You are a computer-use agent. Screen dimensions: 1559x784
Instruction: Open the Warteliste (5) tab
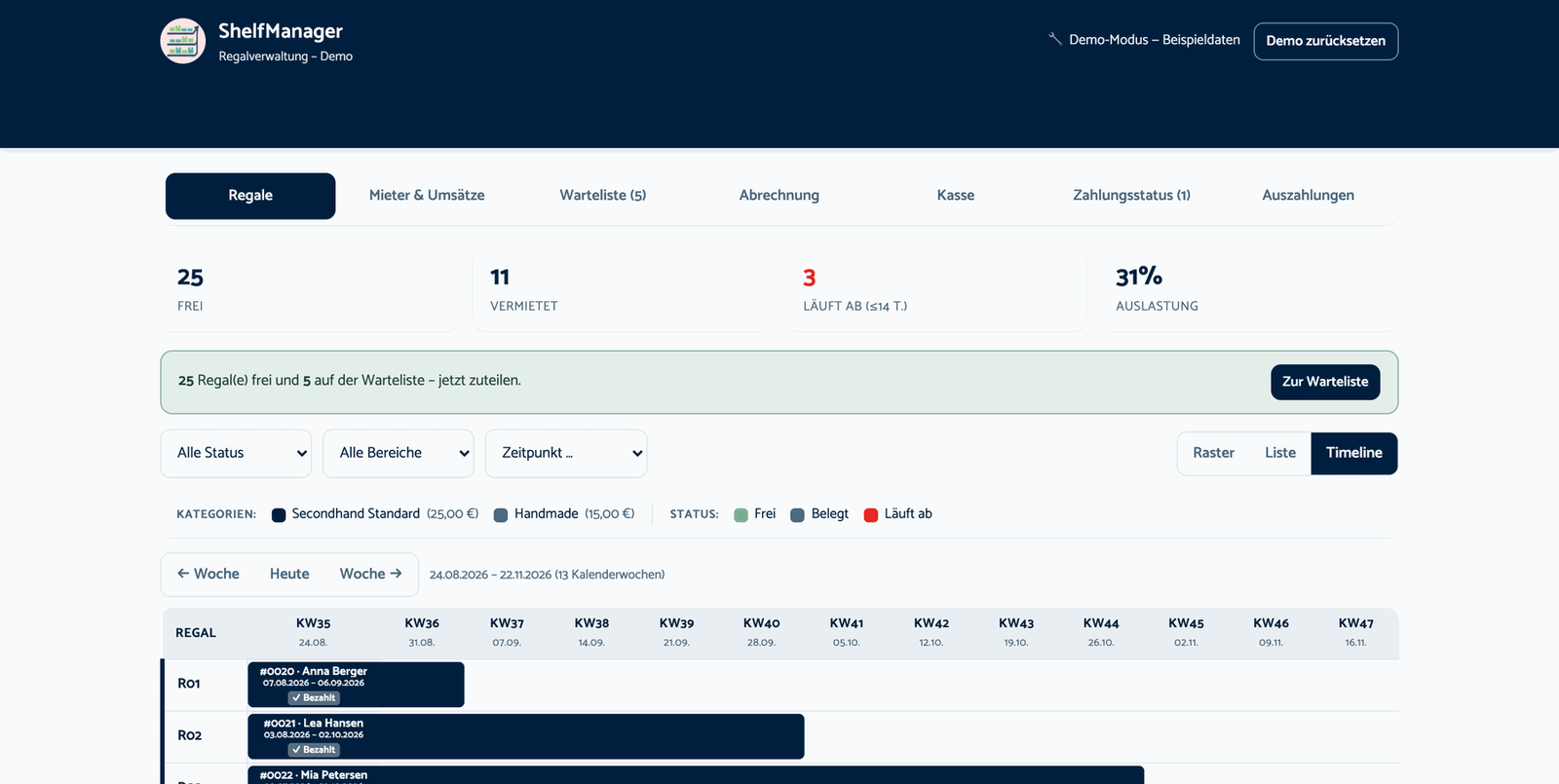[x=603, y=196]
